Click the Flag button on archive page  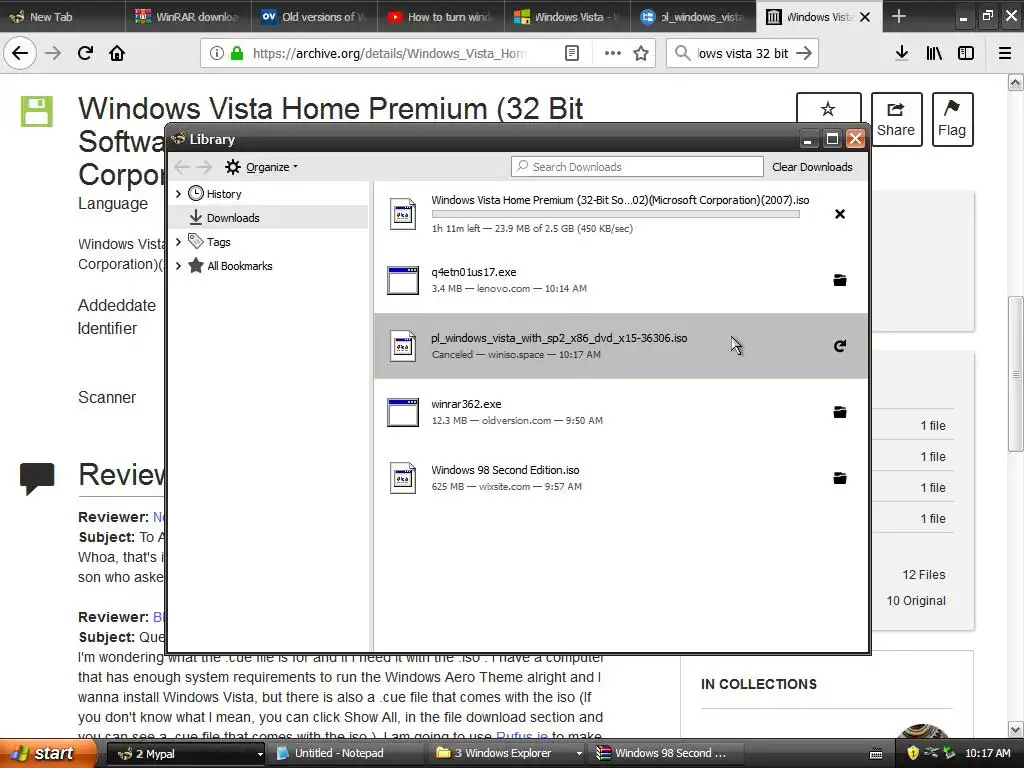[952, 120]
